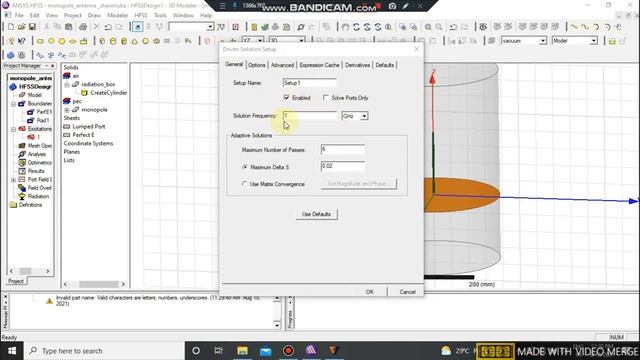Select Lumped Port in model tree
Image resolution: width=640 pixels, height=360 pixels.
pyautogui.click(x=89, y=127)
